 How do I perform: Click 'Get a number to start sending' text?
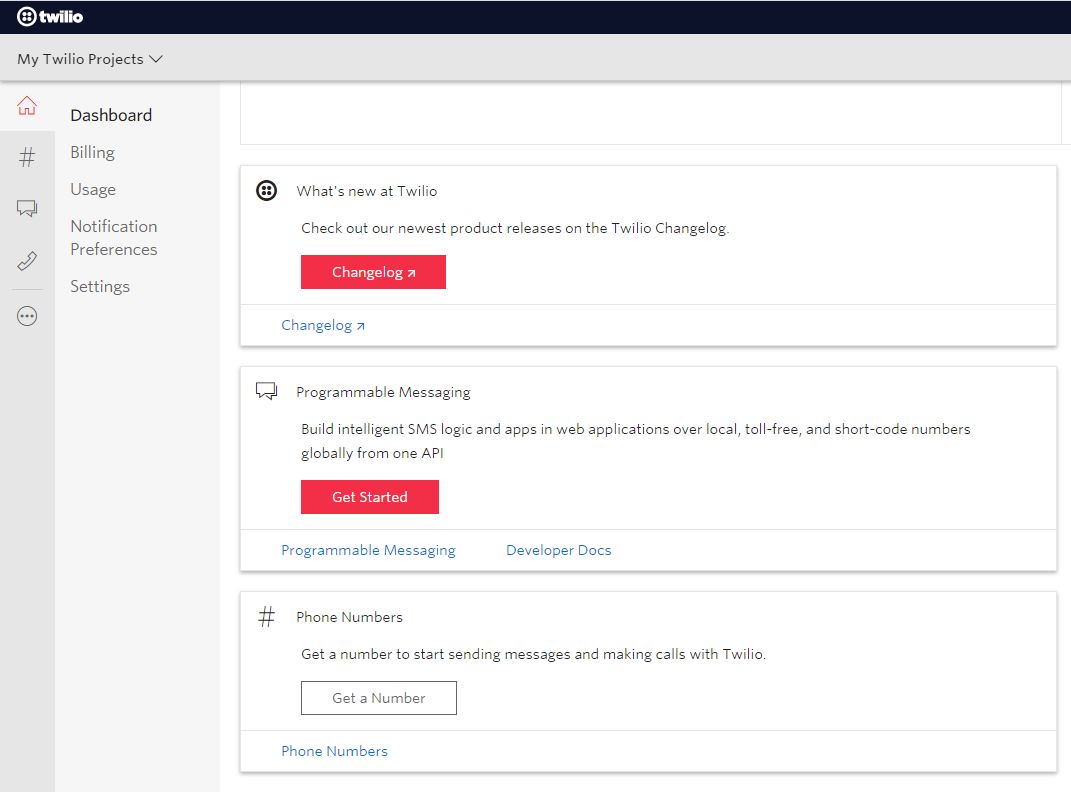tap(533, 654)
